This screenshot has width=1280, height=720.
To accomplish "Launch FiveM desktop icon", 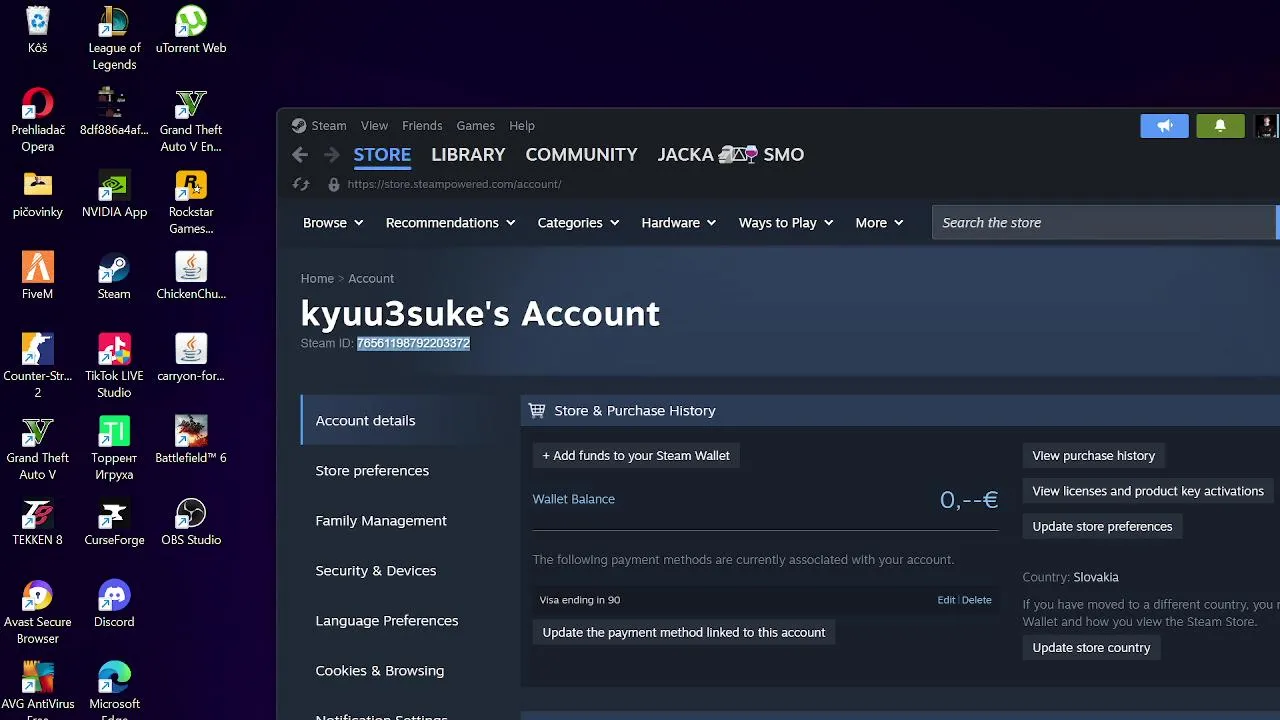I will [38, 276].
